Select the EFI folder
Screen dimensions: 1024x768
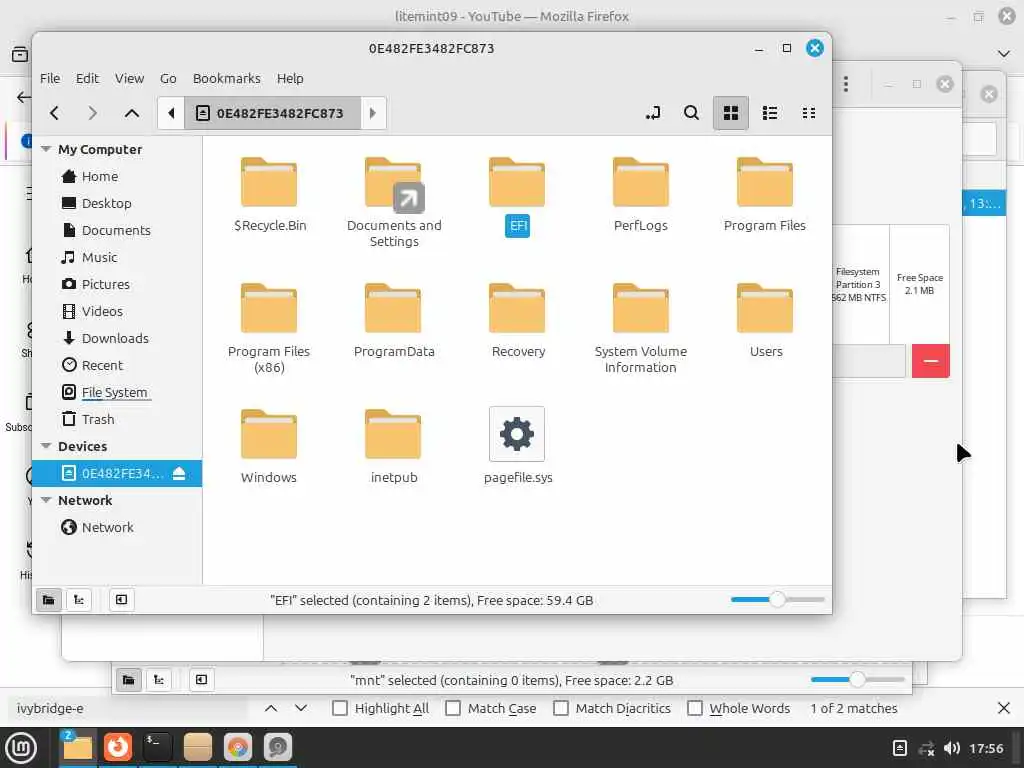[517, 182]
